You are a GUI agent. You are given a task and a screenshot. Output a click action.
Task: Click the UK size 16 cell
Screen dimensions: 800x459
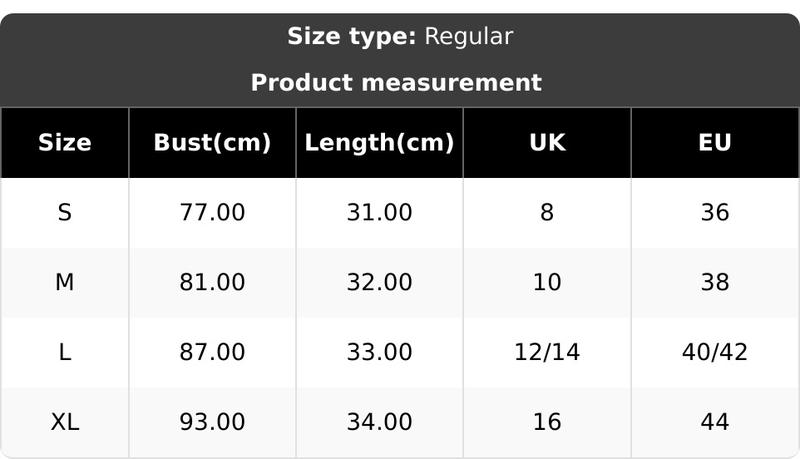[x=547, y=422]
